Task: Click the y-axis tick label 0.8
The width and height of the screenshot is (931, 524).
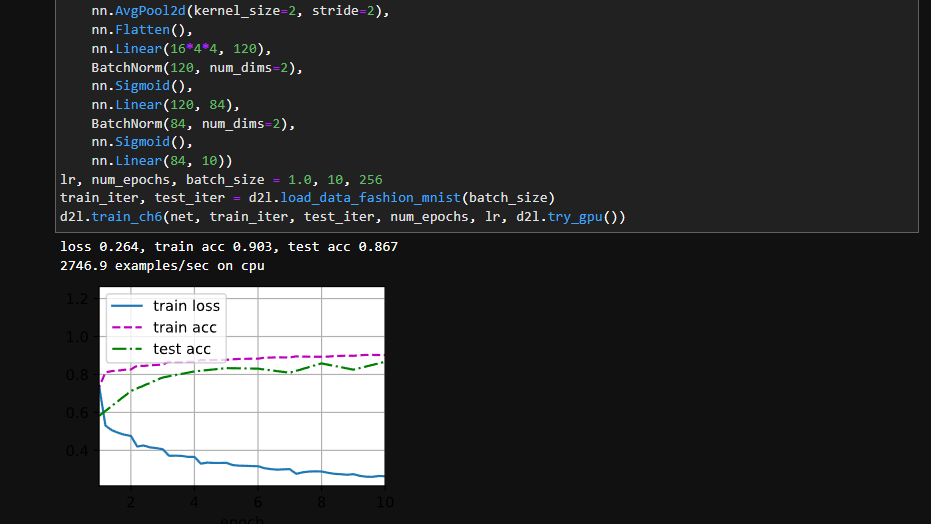Action: click(x=75, y=375)
